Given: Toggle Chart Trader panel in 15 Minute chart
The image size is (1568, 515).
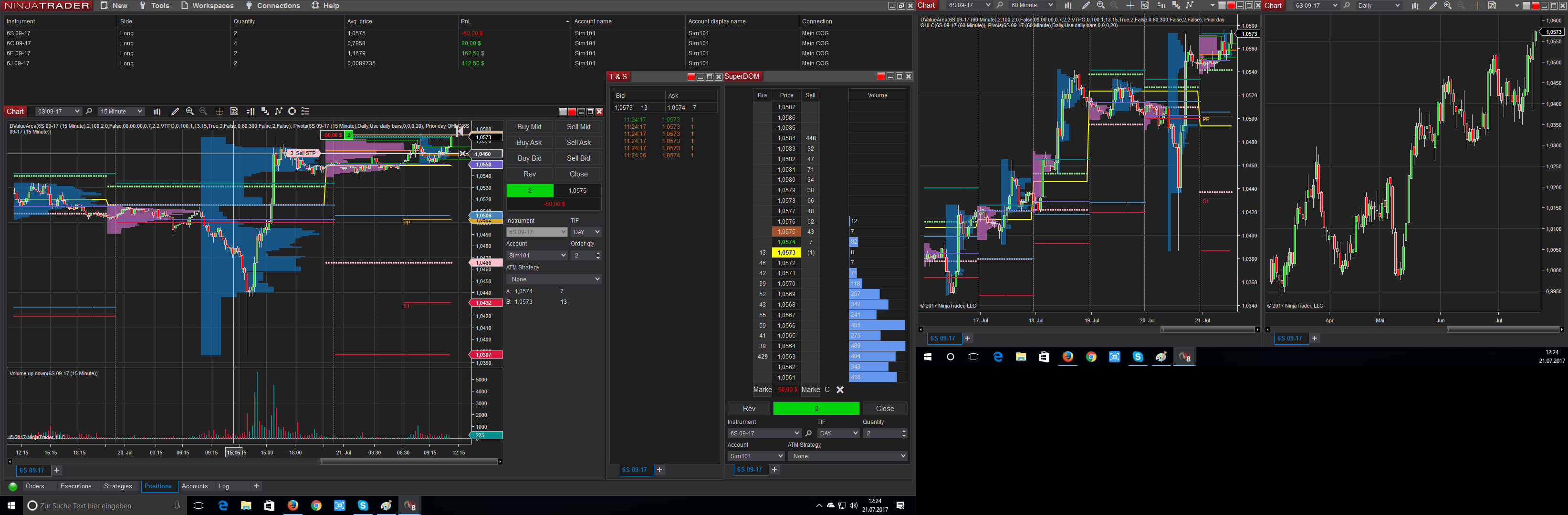Looking at the screenshot, I should tap(250, 111).
